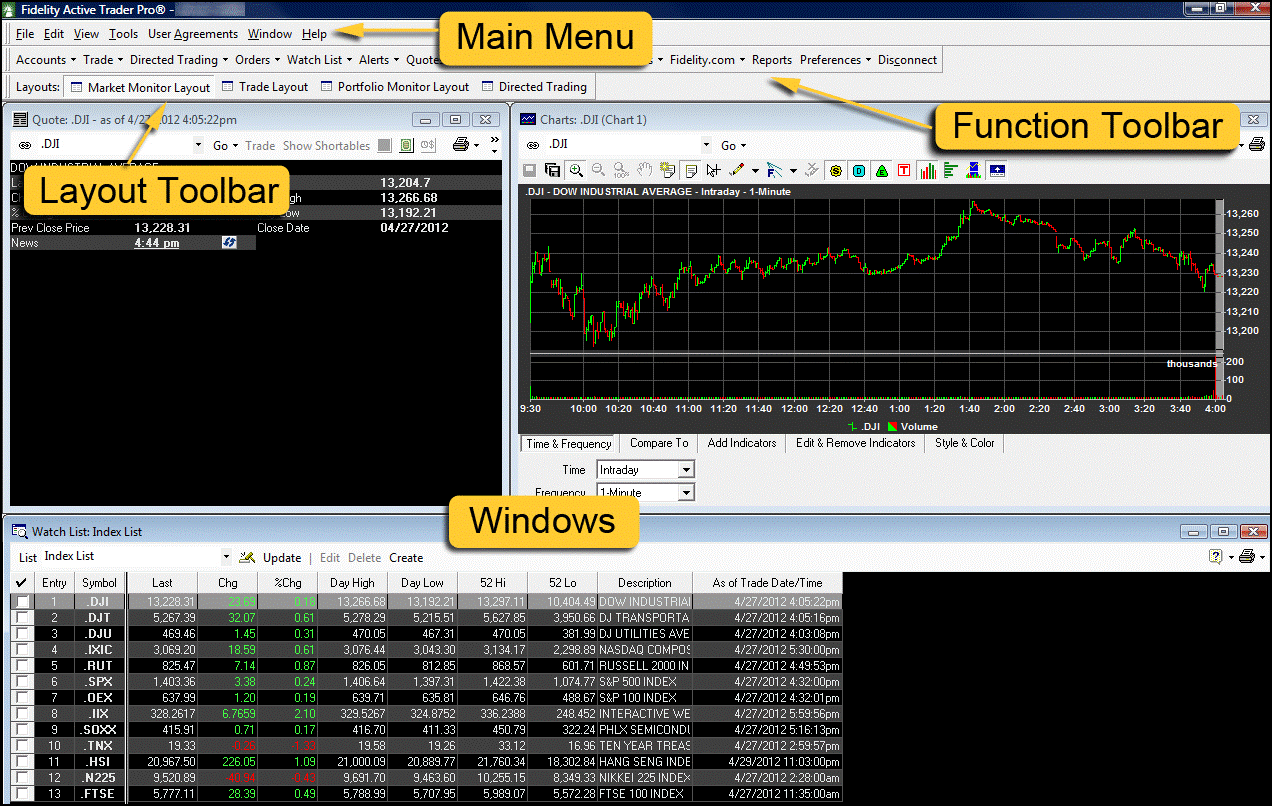Tick the .OEX row checkbox

click(x=22, y=698)
